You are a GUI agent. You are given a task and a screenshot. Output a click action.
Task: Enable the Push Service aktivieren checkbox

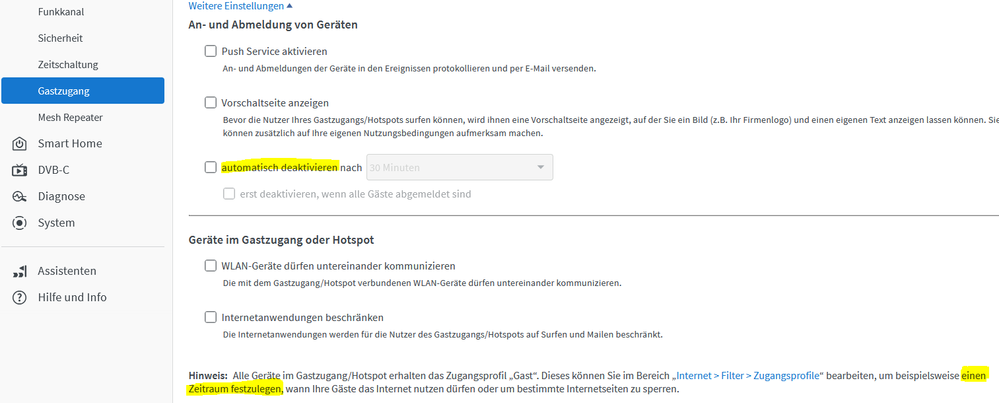[210, 51]
